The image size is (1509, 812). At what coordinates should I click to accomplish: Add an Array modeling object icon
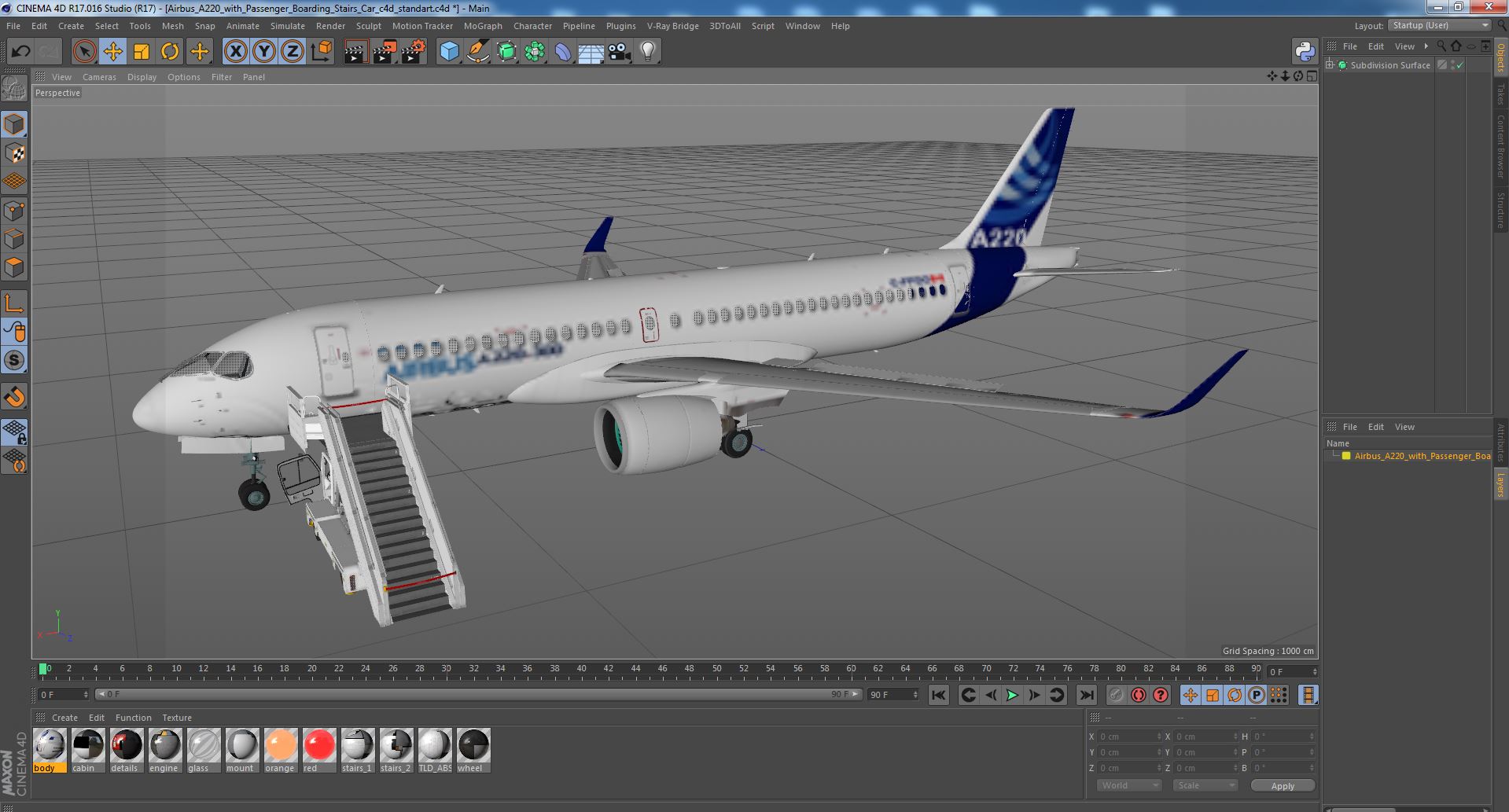click(x=535, y=52)
